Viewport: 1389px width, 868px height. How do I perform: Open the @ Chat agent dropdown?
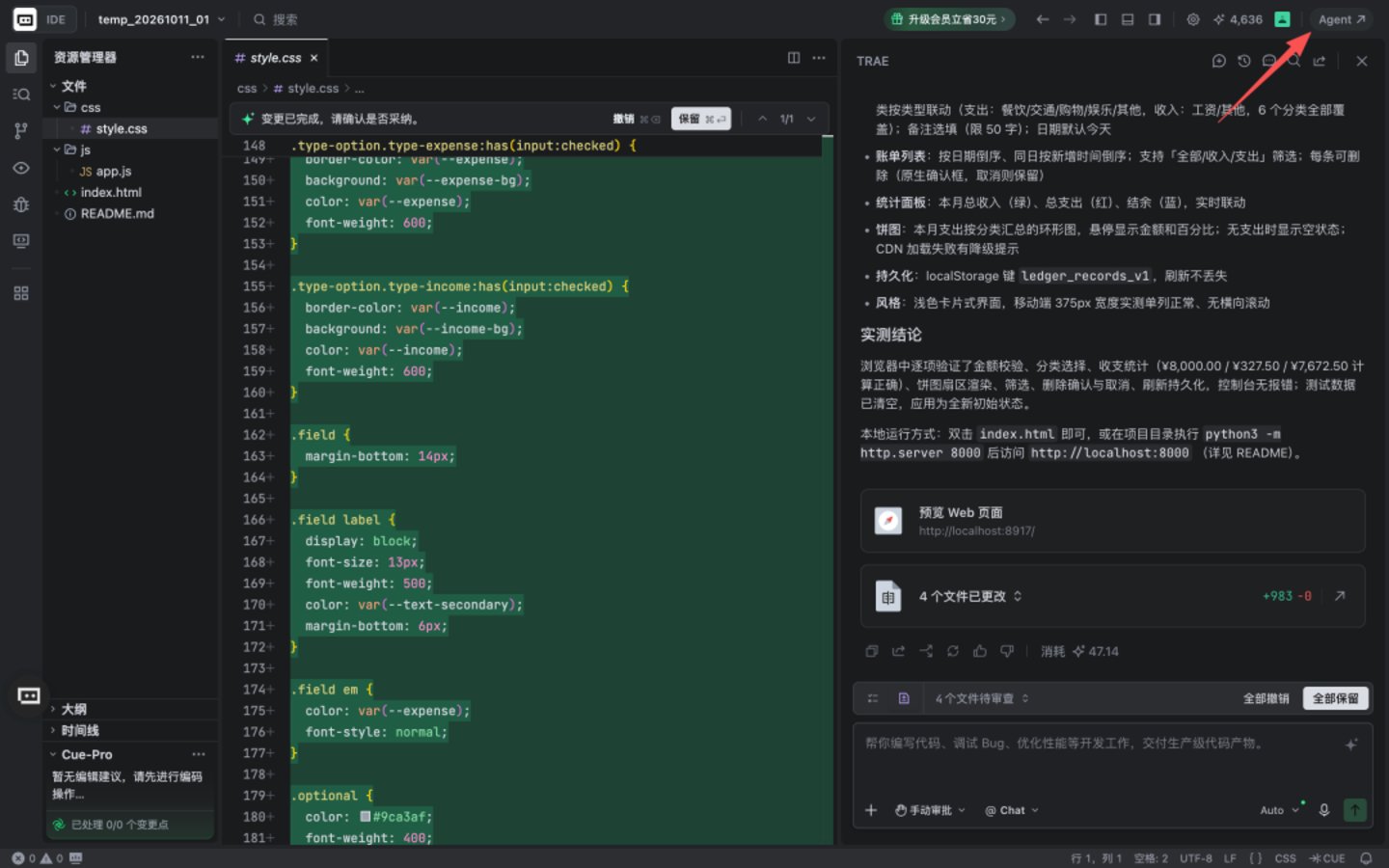coord(1012,810)
